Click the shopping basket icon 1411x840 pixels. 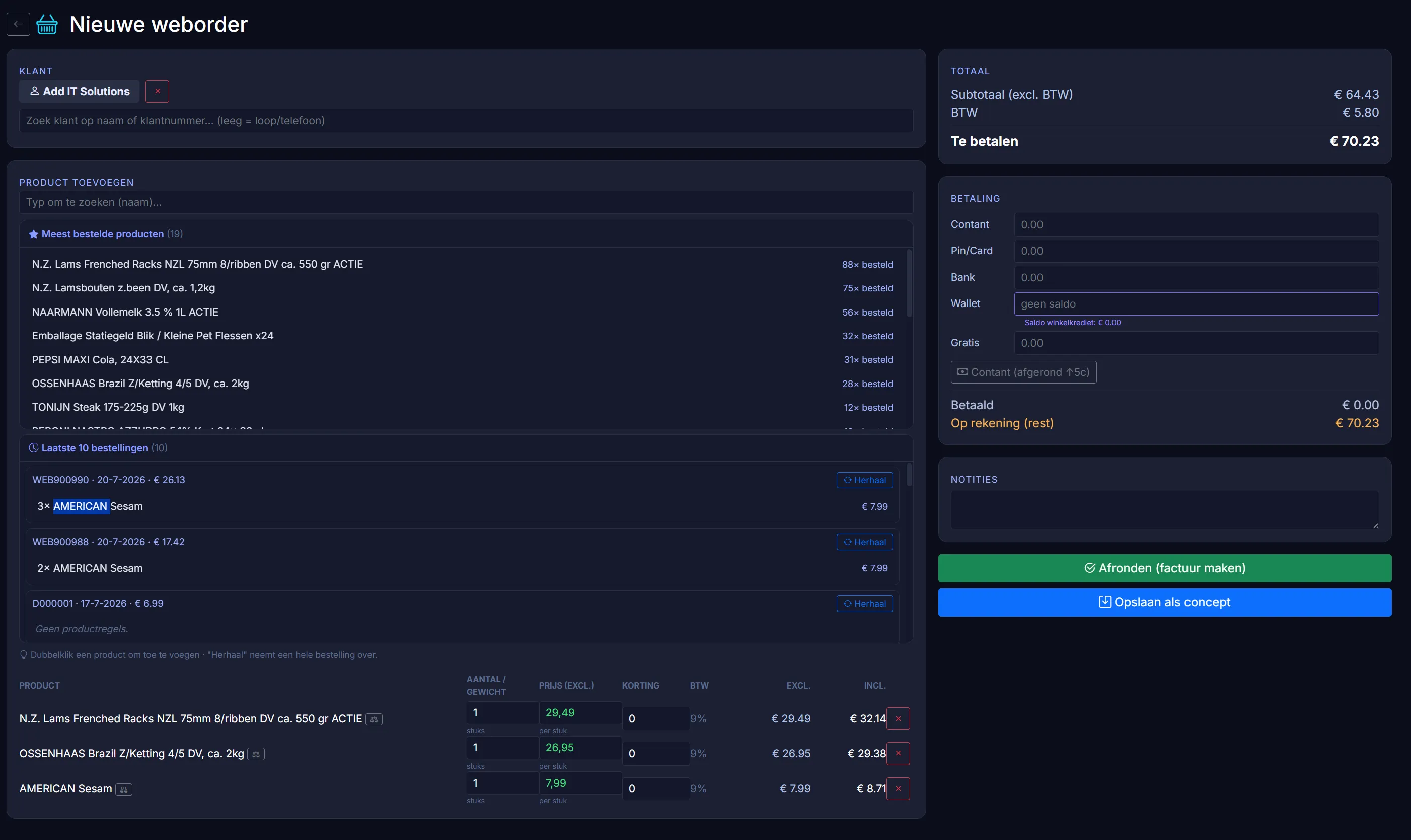coord(47,24)
